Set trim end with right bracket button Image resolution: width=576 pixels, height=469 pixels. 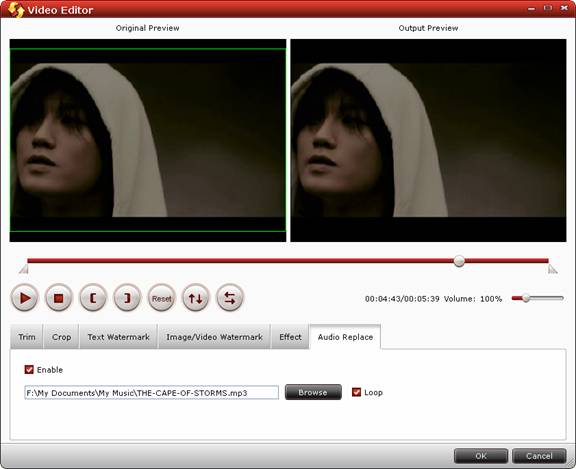pyautogui.click(x=127, y=298)
